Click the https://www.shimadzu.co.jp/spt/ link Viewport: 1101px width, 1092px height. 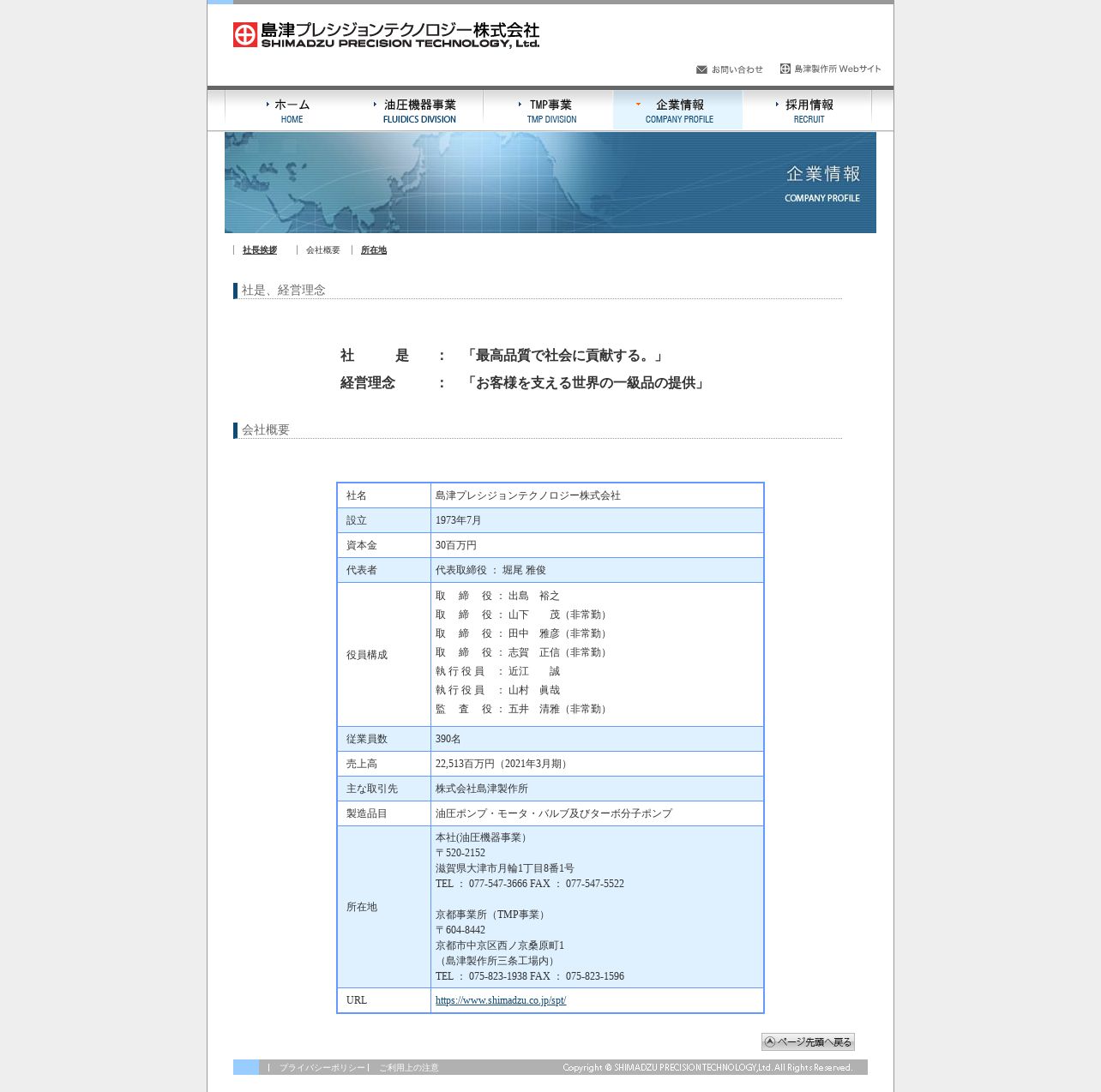[x=501, y=1000]
